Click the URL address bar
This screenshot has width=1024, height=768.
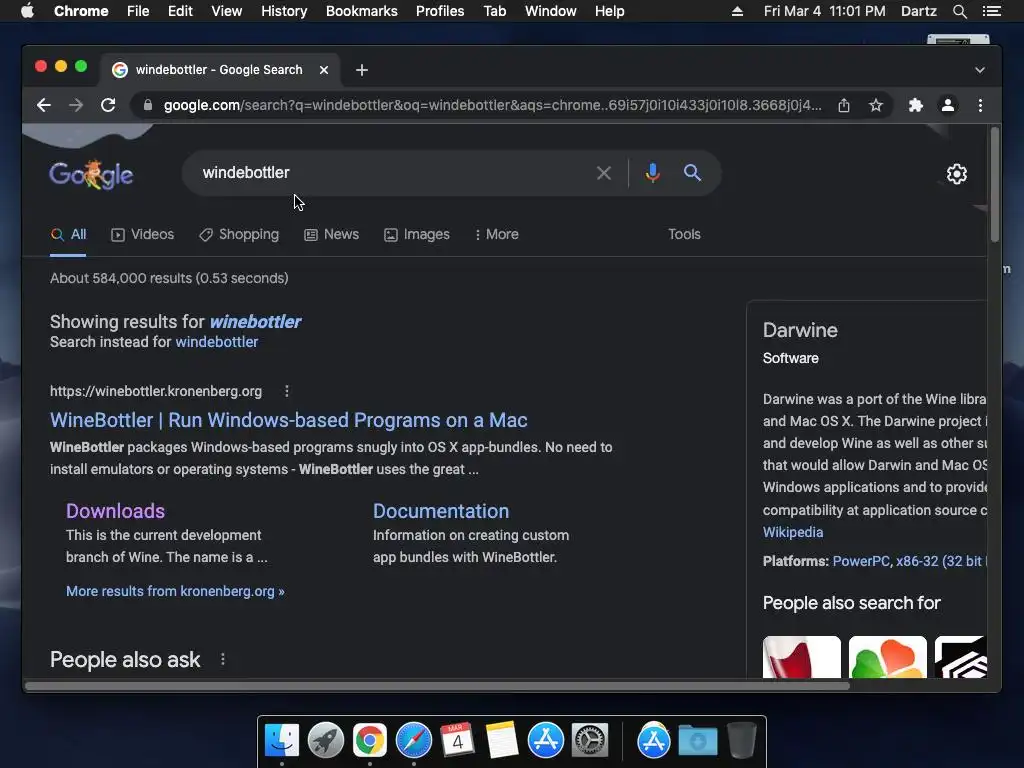click(493, 105)
